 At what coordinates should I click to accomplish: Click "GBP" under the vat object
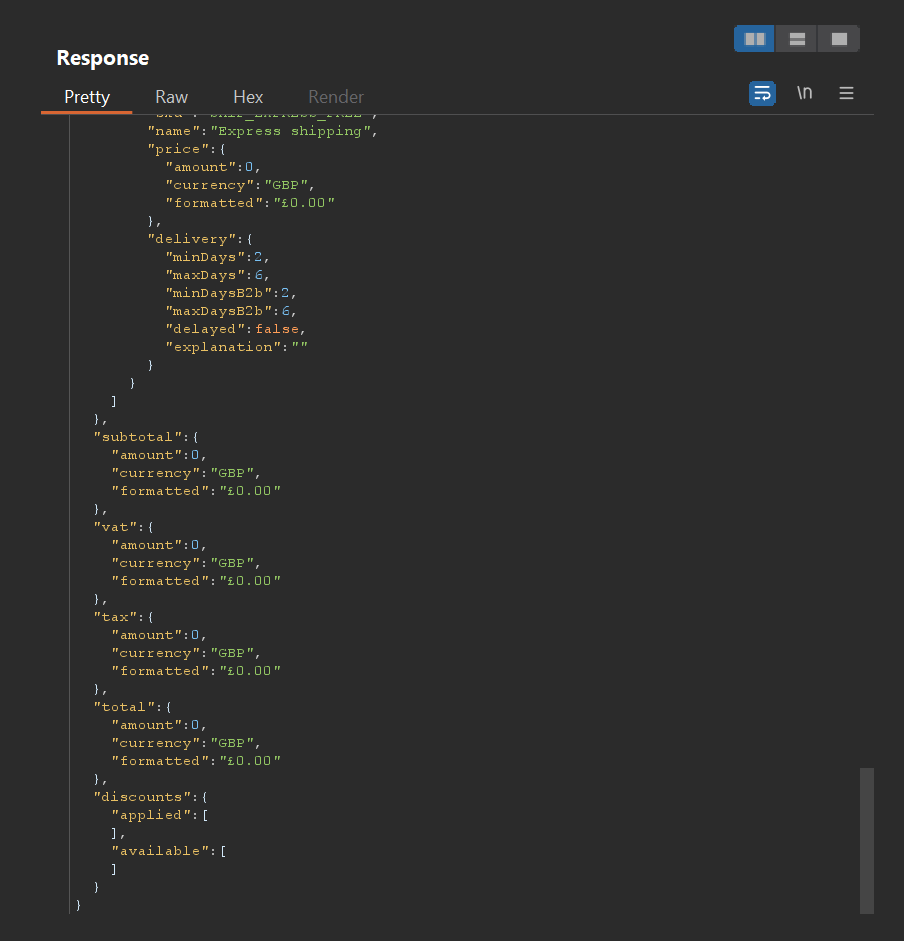click(232, 563)
